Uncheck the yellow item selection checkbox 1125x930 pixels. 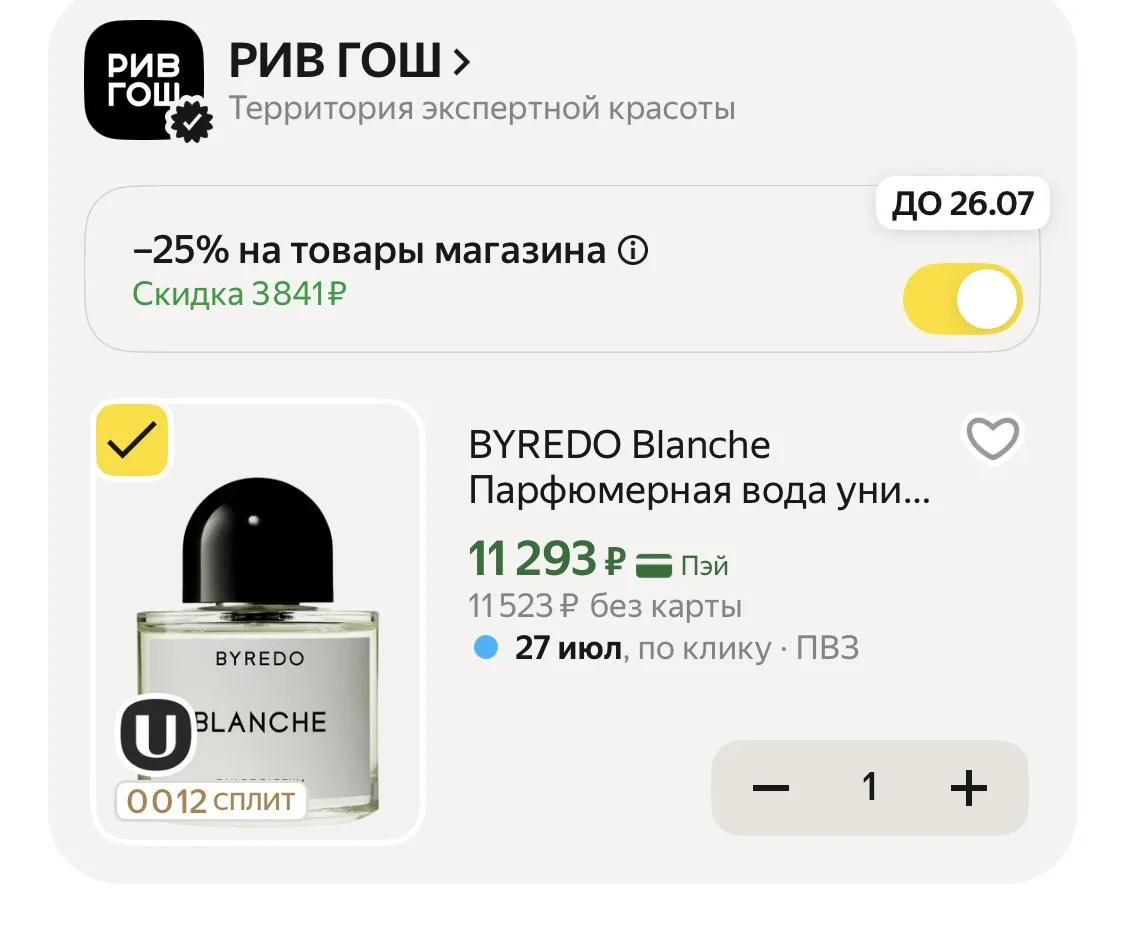pos(132,440)
